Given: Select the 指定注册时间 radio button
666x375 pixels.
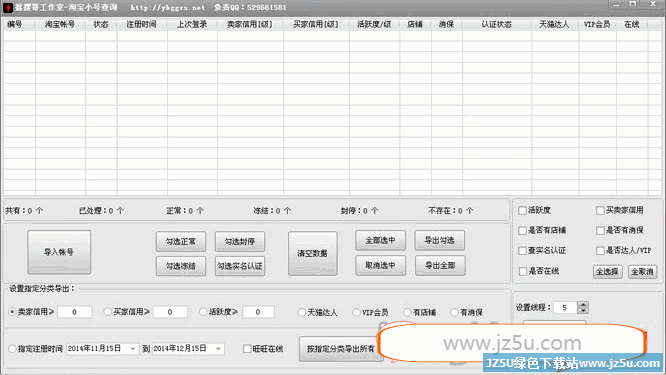Looking at the screenshot, I should 12,349.
